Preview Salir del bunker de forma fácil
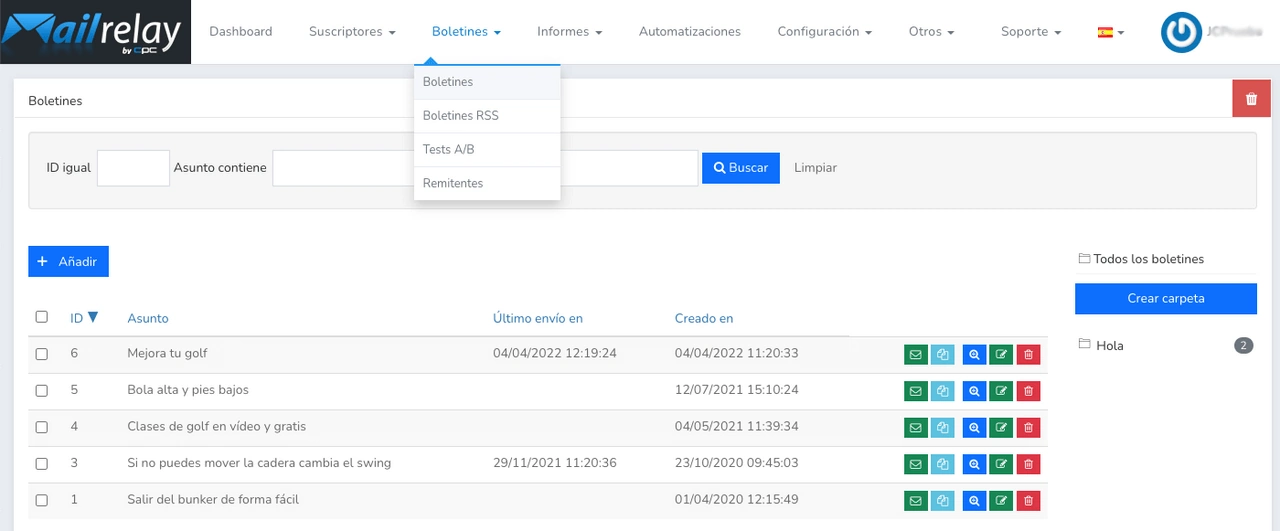 click(974, 501)
